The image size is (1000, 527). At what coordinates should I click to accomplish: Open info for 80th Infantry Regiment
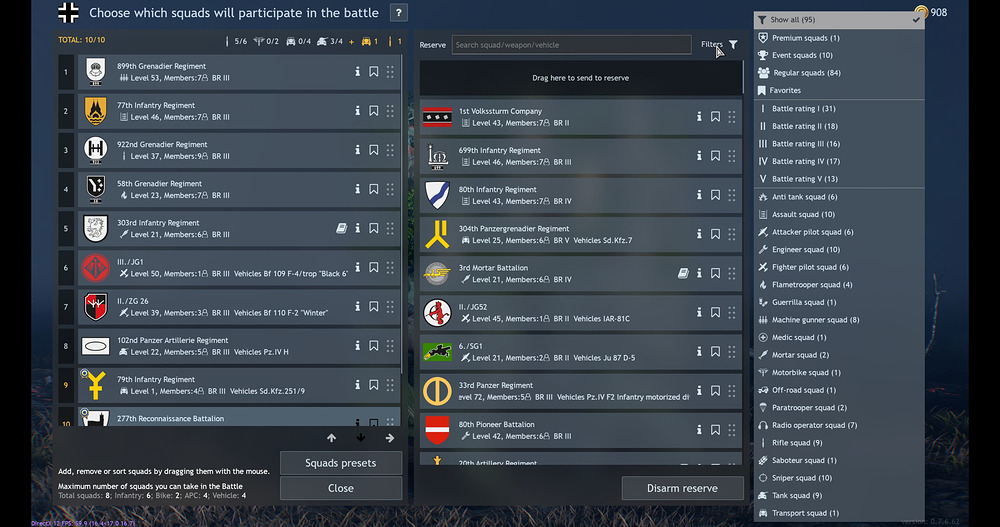[699, 195]
